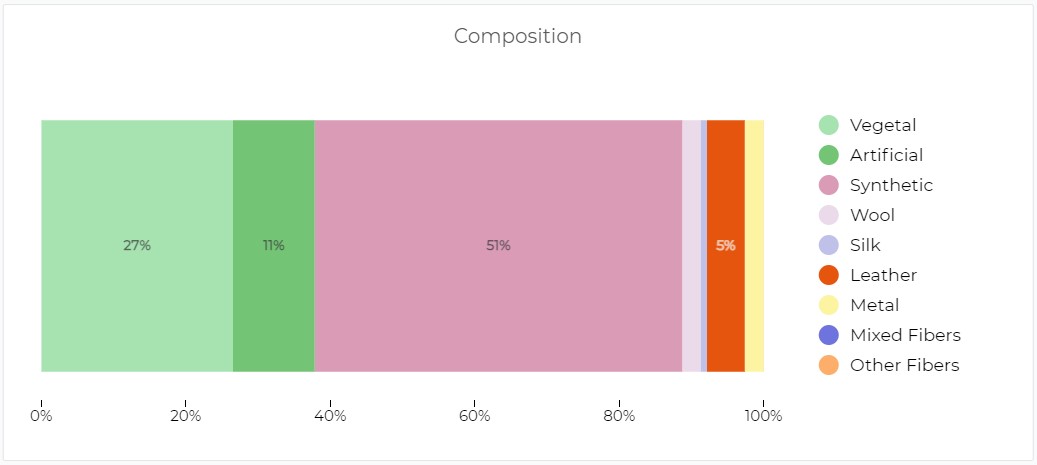Select the 11% Artificial bar segment
This screenshot has width=1037, height=465.
273,246
